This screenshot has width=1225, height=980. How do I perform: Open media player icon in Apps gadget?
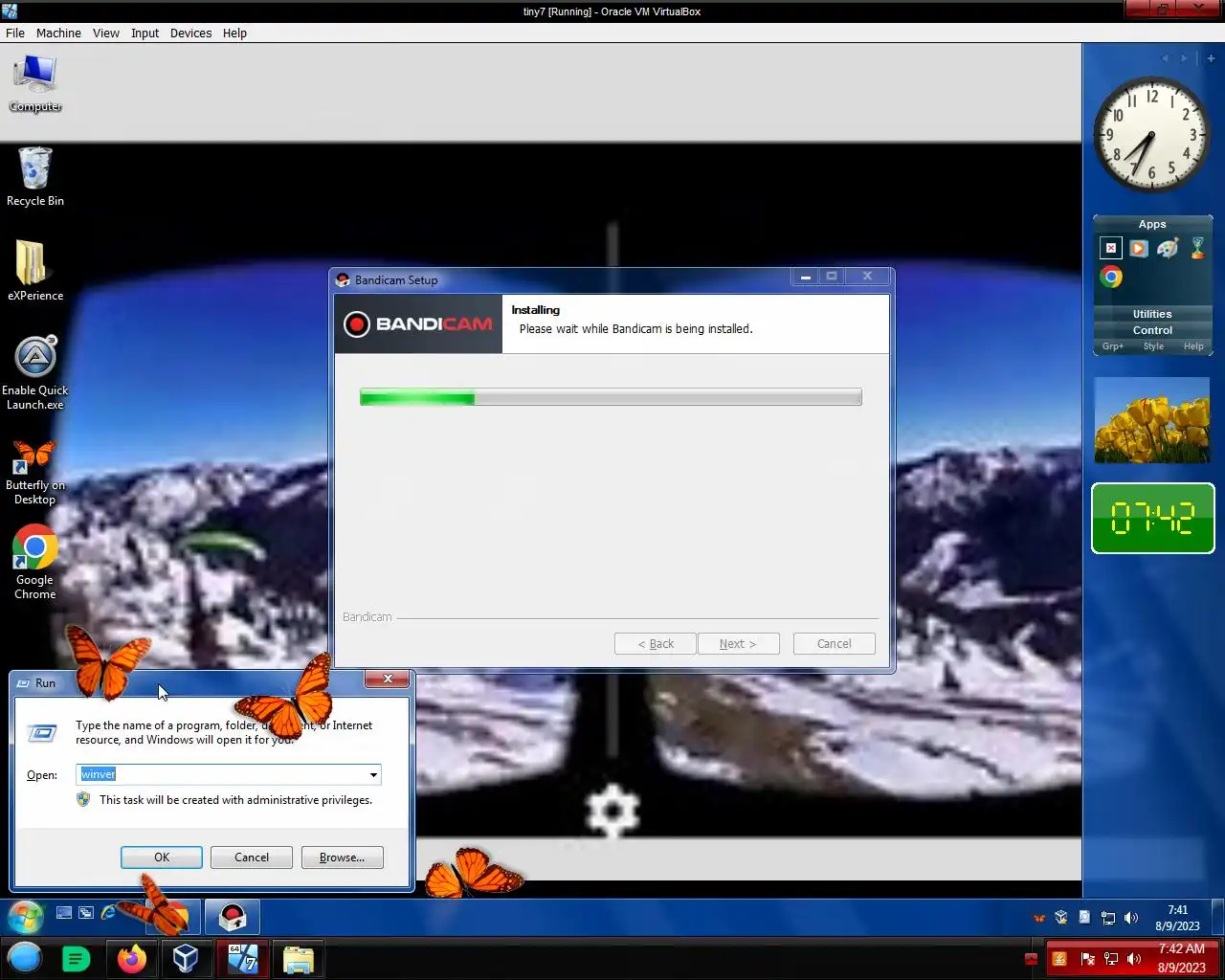1139,248
